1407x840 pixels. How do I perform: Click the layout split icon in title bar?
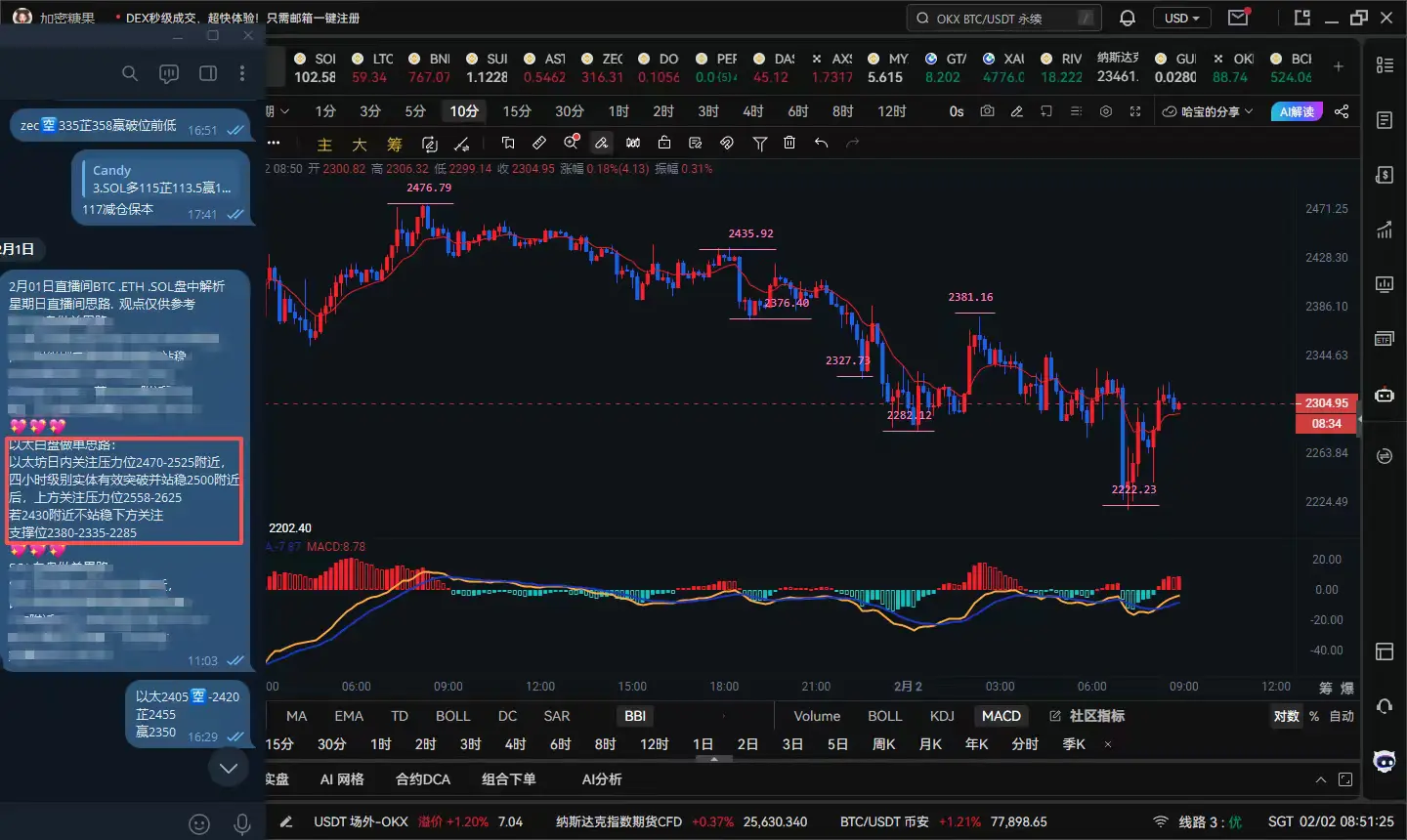pyautogui.click(x=1301, y=18)
